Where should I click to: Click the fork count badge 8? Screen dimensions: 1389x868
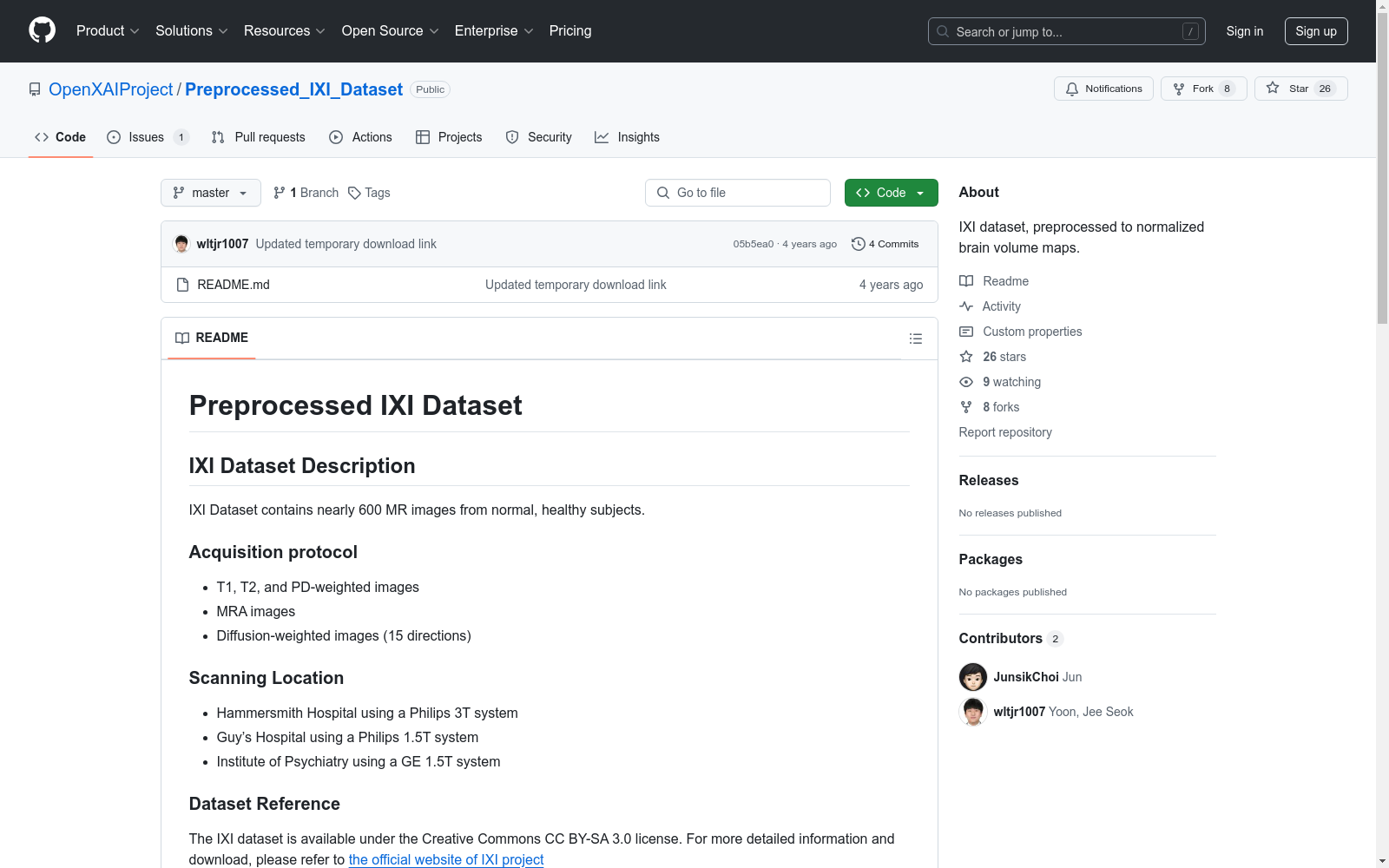[x=1227, y=89]
